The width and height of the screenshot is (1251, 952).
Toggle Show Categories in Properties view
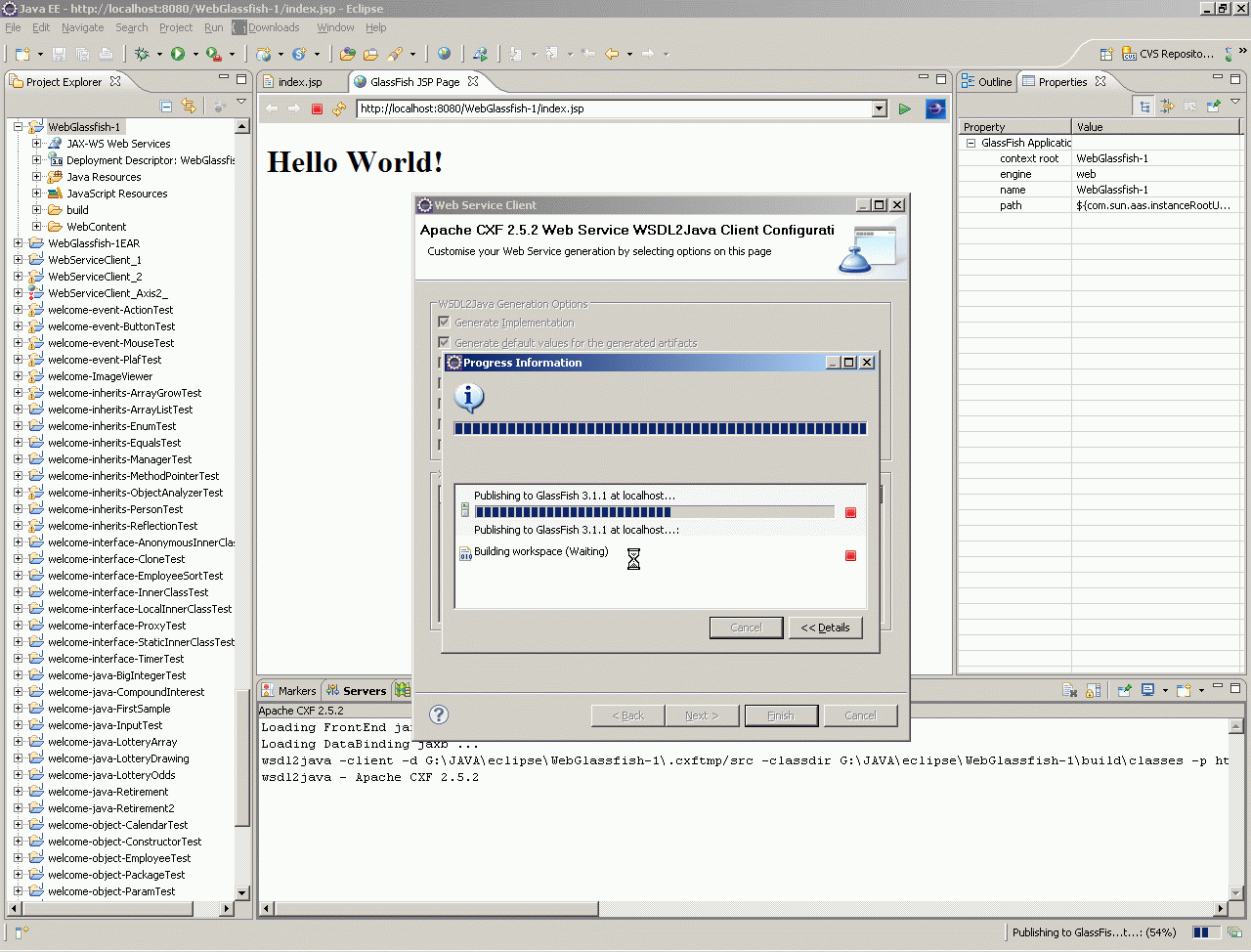1144,106
